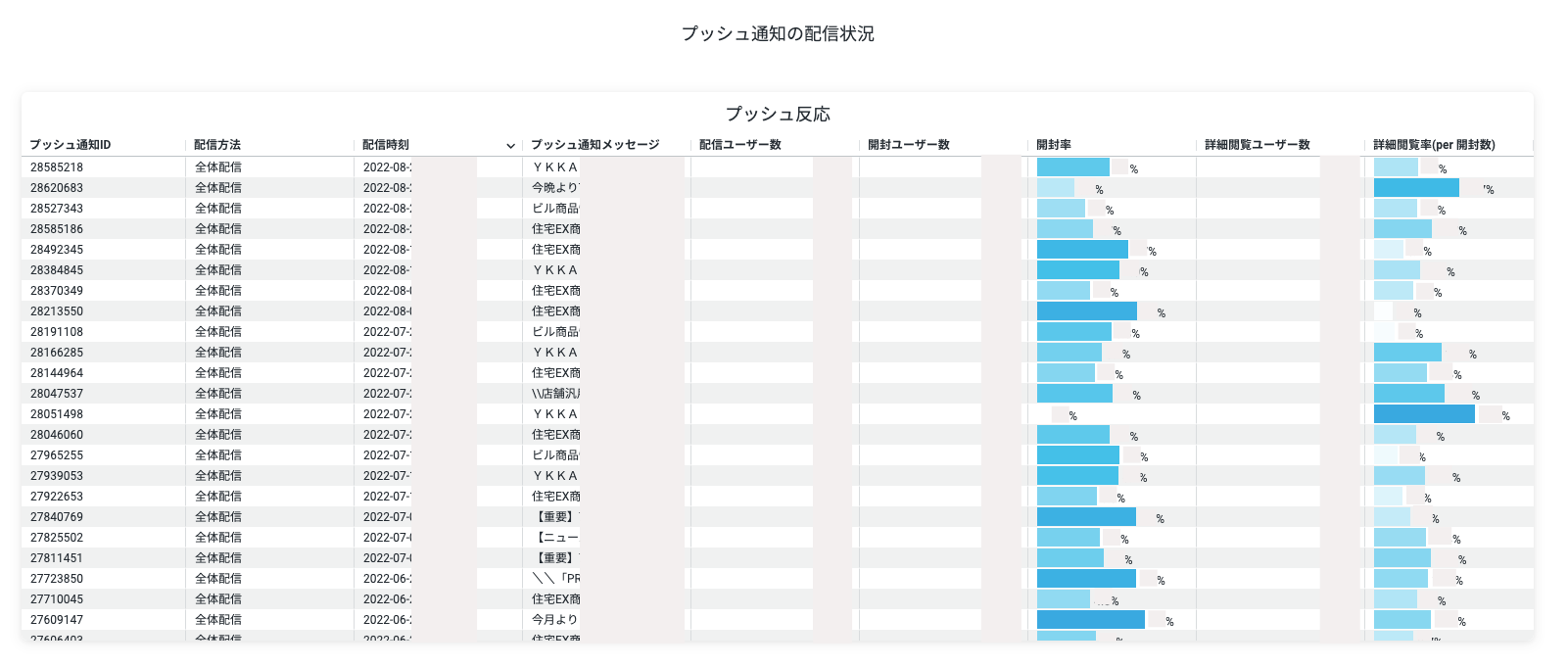Select the row with ID 28213550
The image size is (1568, 667).
57,311
